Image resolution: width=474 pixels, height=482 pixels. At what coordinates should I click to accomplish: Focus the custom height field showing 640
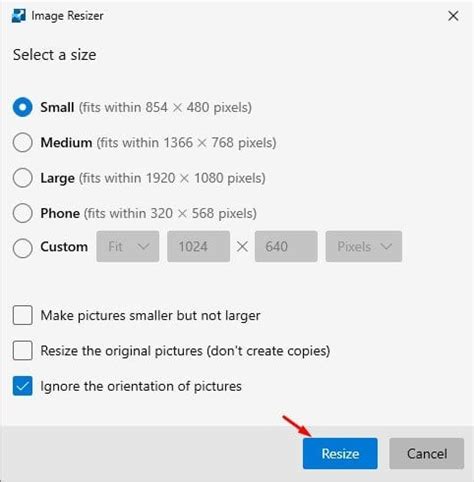click(286, 247)
